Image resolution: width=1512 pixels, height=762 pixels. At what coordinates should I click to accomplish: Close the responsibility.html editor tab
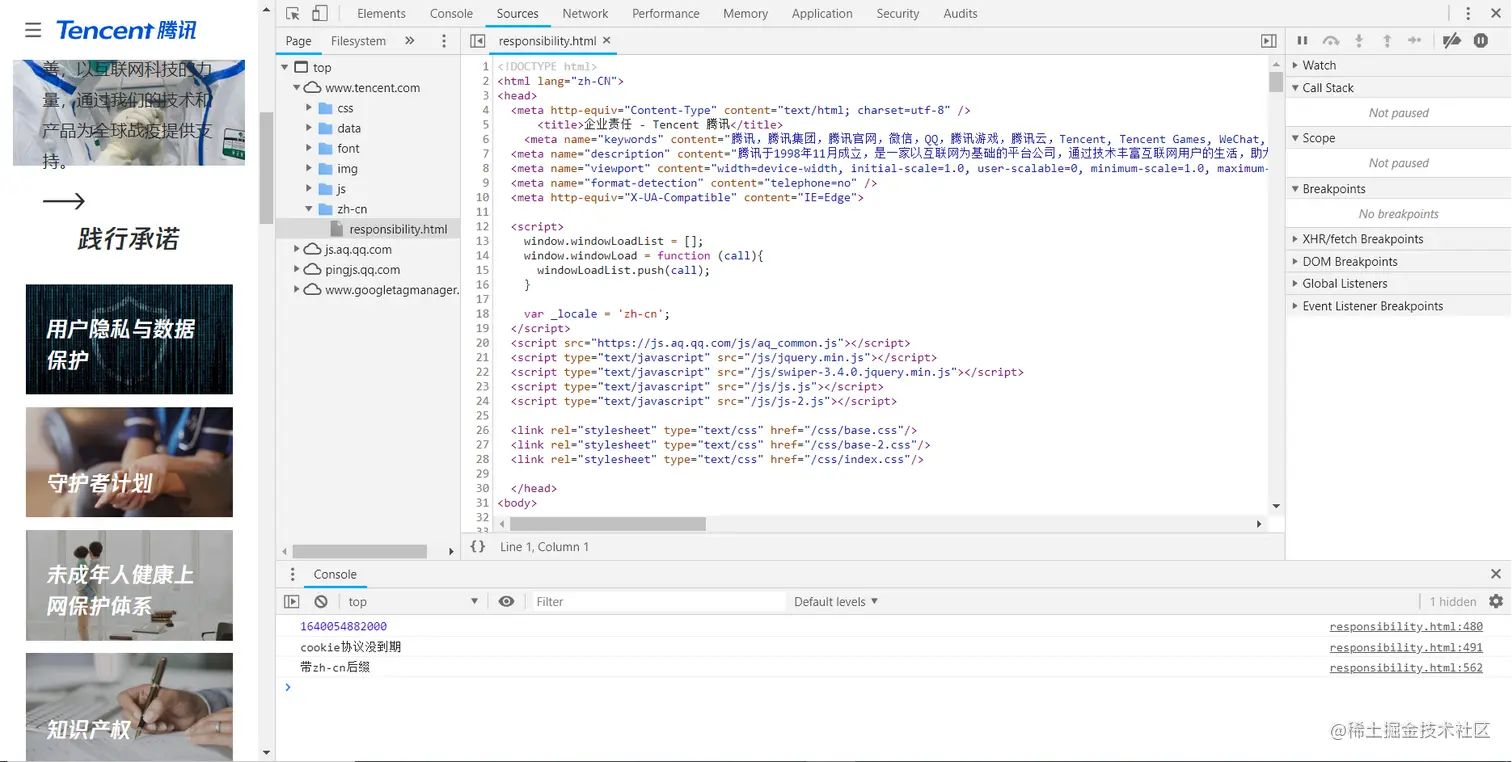pos(607,41)
